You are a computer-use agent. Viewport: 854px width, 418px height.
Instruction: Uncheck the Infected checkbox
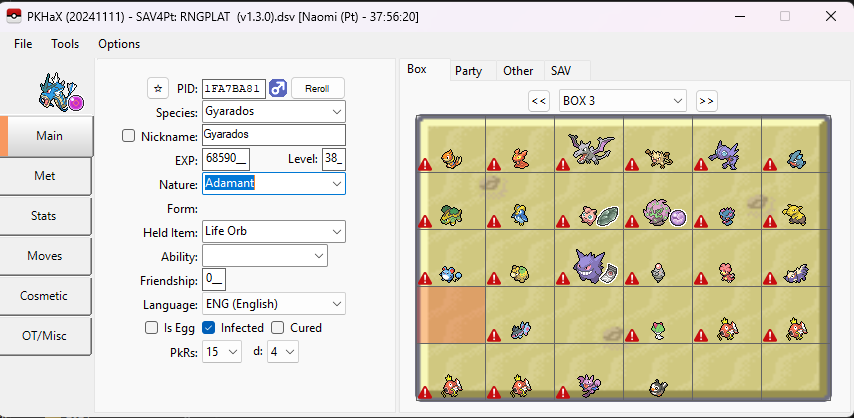(x=209, y=328)
